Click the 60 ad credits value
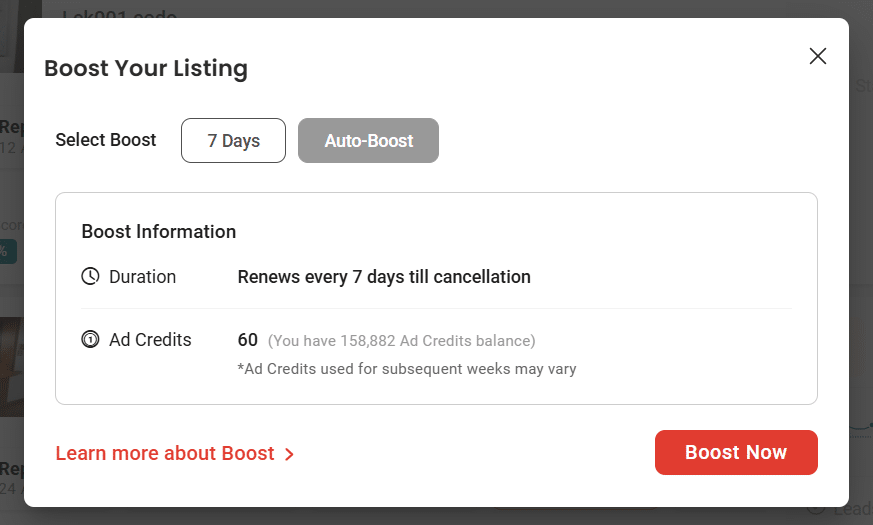The height and width of the screenshot is (525, 873). coord(248,340)
